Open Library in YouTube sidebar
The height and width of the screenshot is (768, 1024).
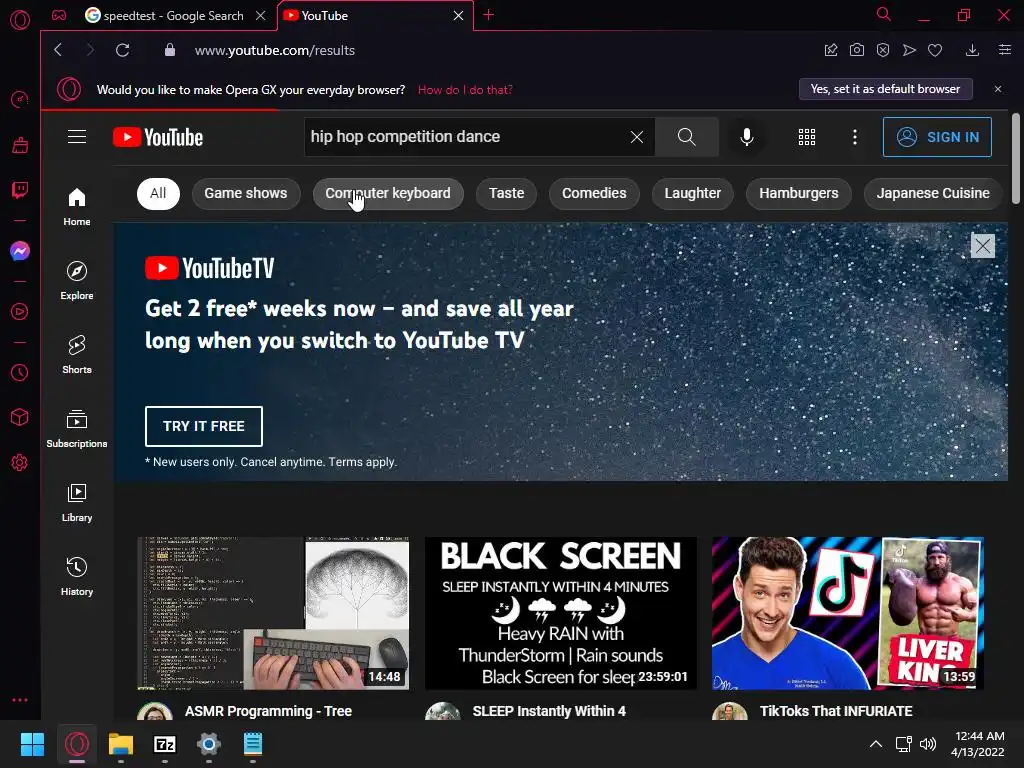pyautogui.click(x=77, y=502)
